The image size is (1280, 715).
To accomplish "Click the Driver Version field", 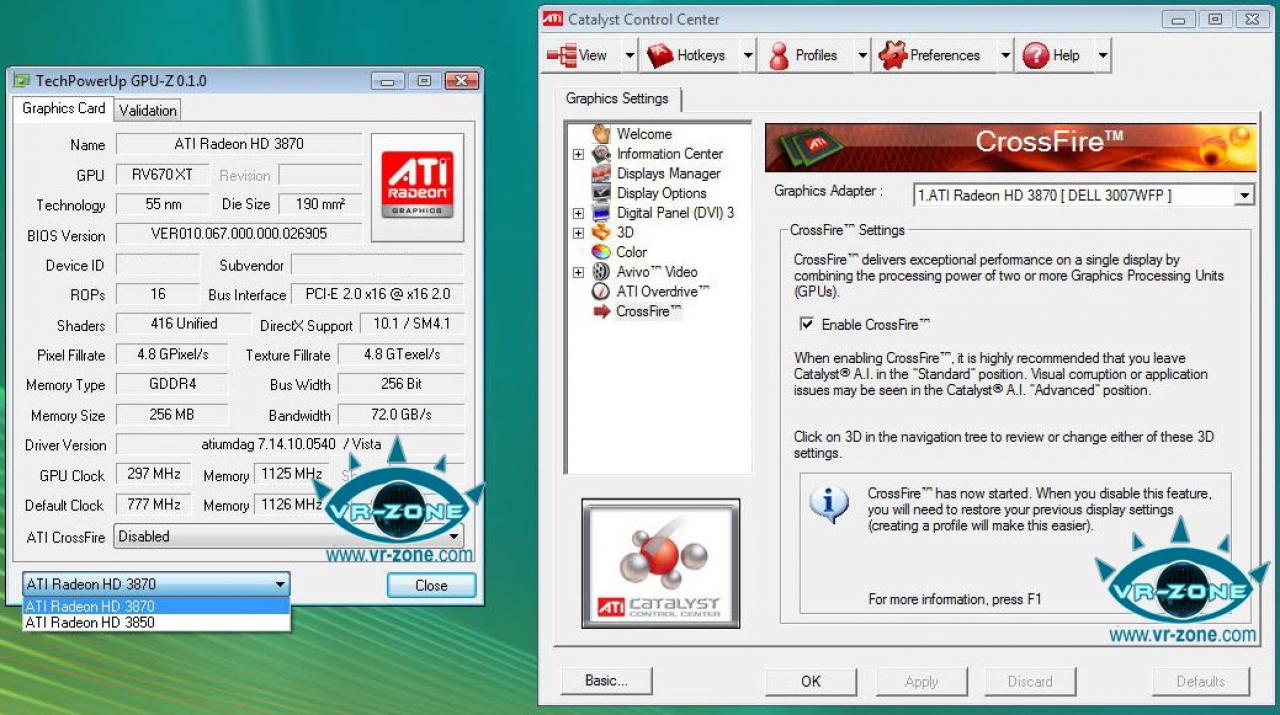I will tap(290, 444).
